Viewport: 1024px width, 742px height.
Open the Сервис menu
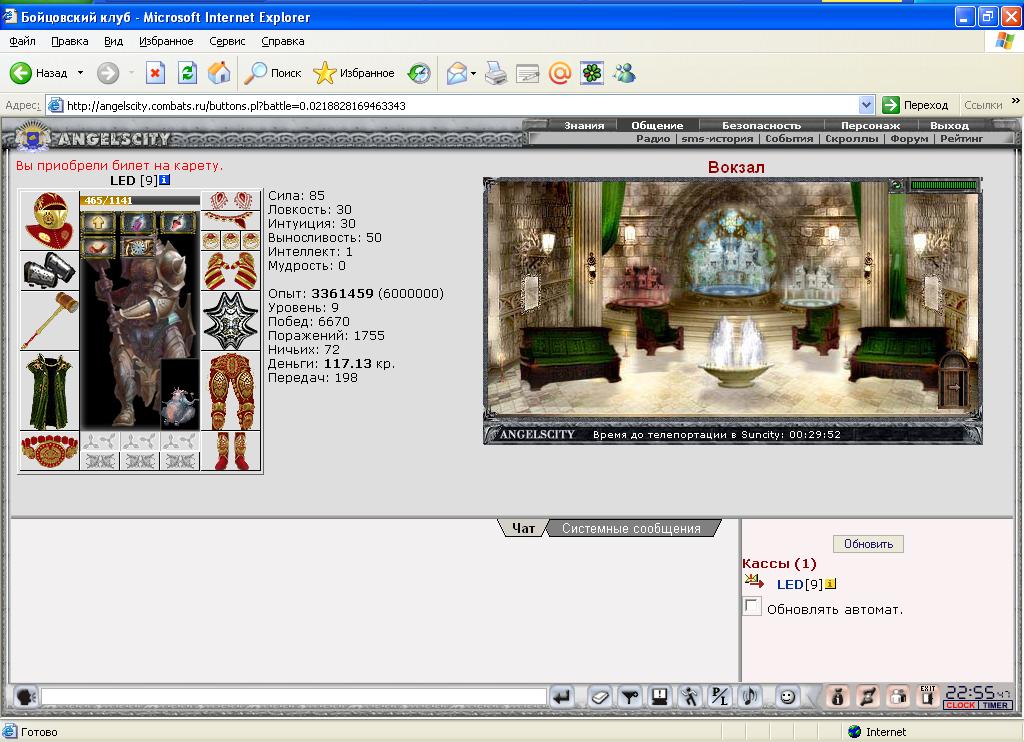[x=227, y=41]
